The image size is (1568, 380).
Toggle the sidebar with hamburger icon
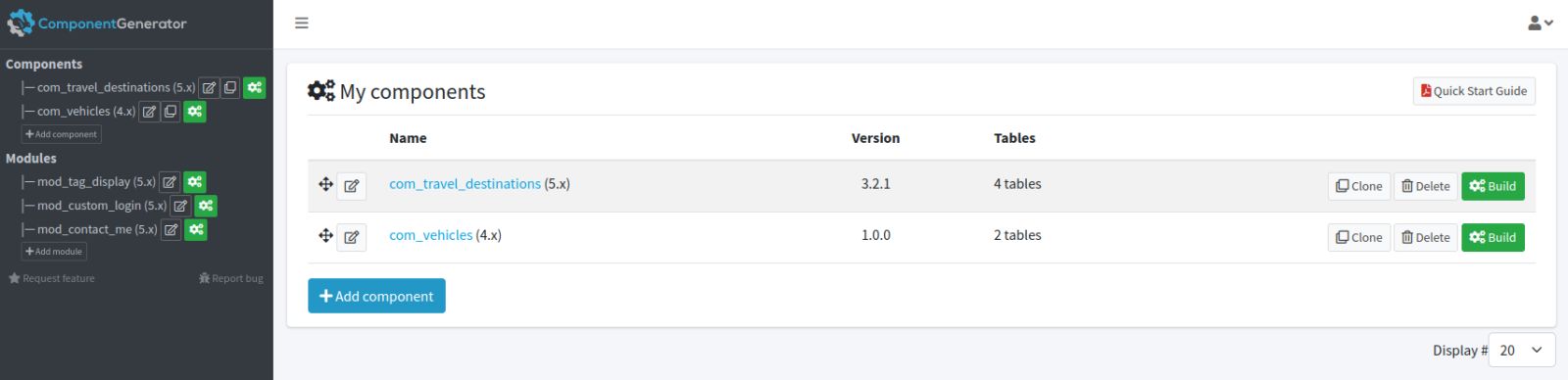[x=302, y=23]
